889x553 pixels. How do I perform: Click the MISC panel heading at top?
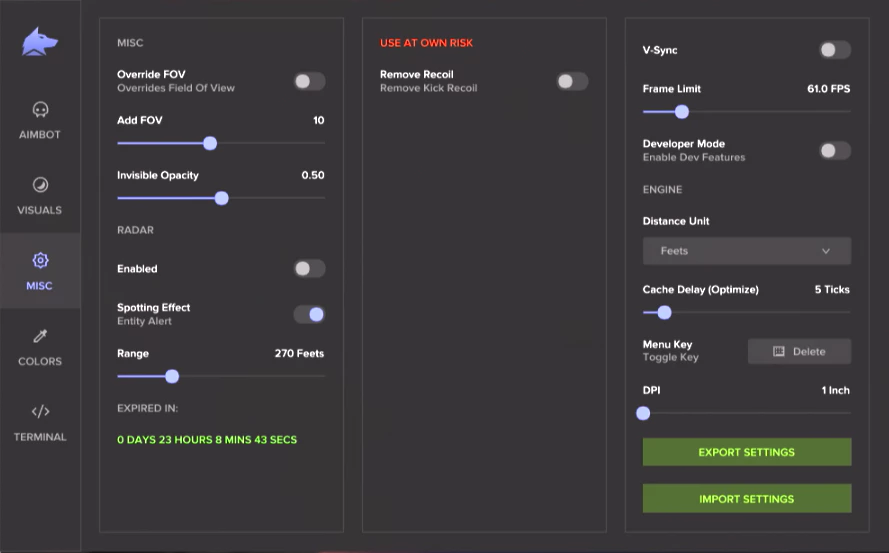tap(130, 43)
